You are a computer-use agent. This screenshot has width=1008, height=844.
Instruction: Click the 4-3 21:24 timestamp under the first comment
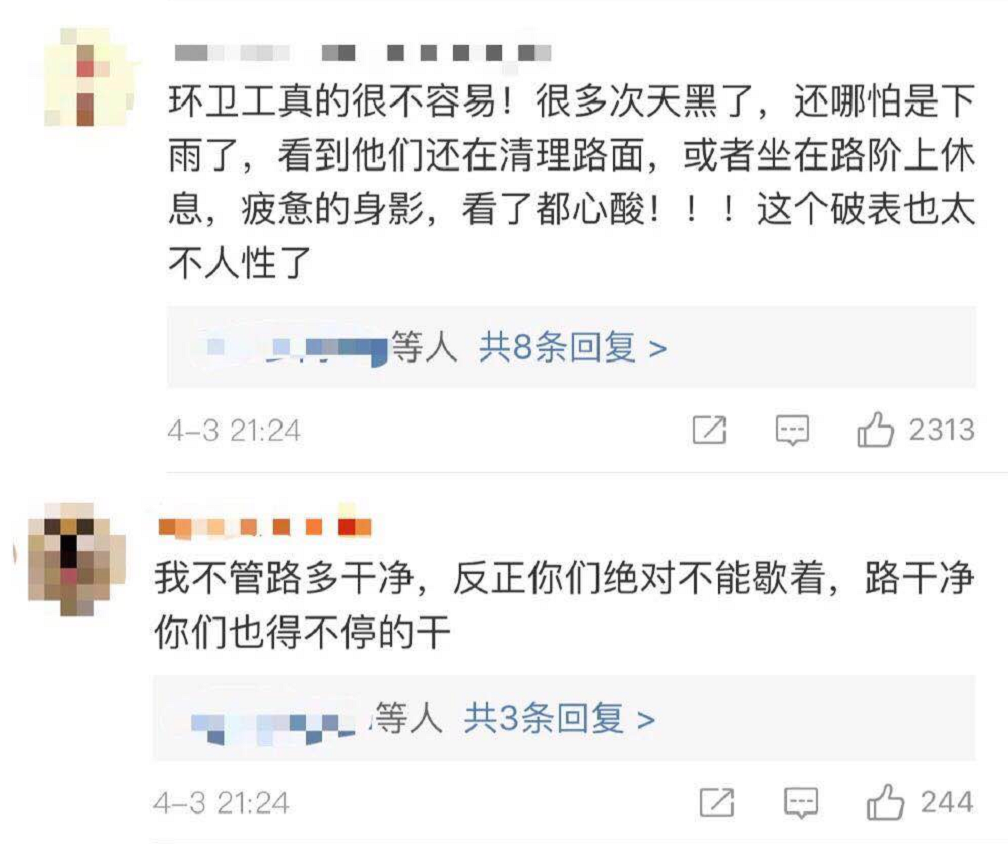click(234, 431)
